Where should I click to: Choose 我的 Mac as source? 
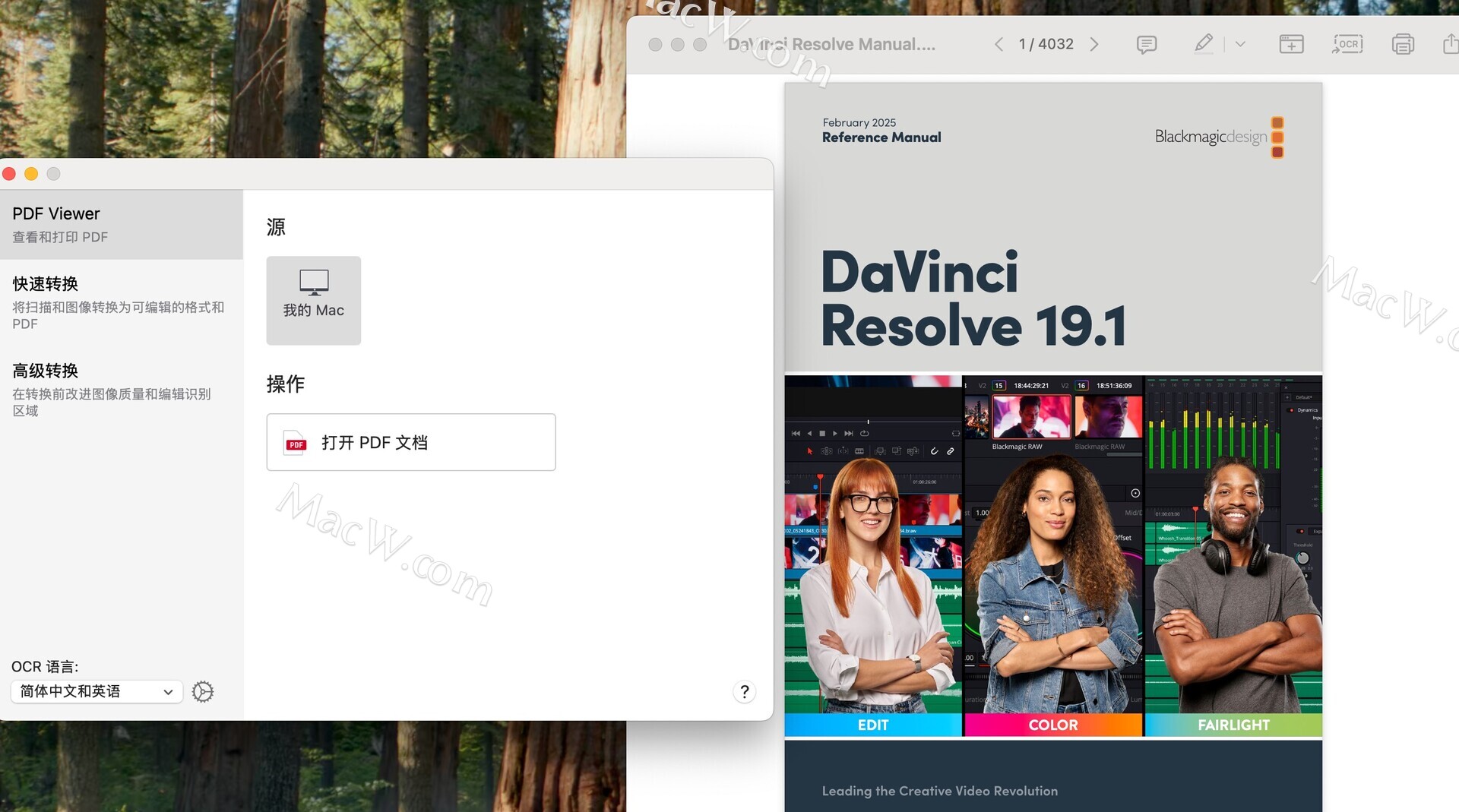313,300
